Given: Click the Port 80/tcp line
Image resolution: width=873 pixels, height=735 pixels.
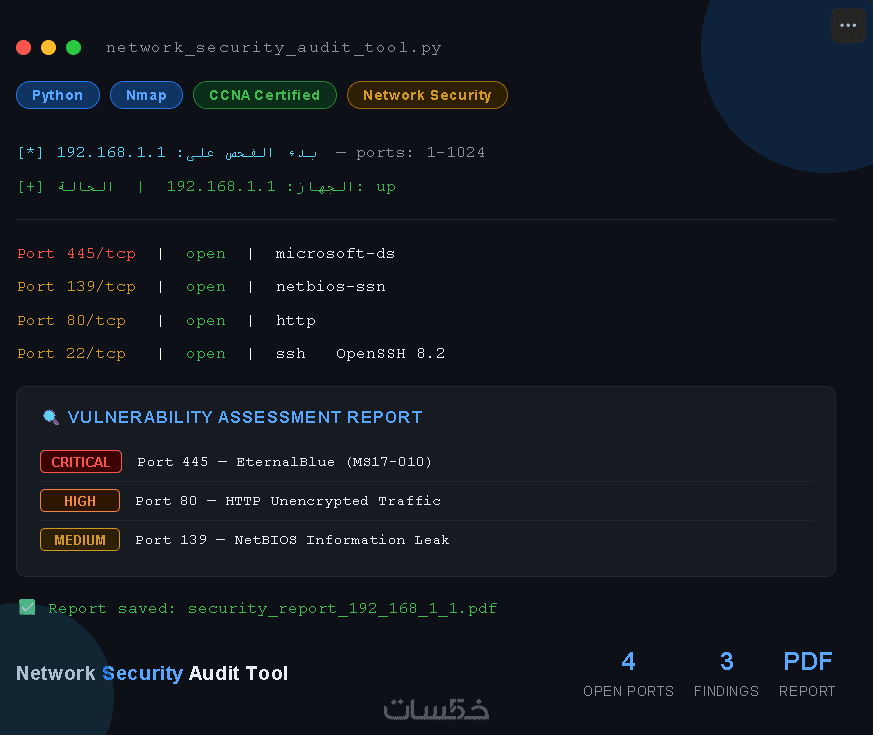Looking at the screenshot, I should tap(166, 321).
